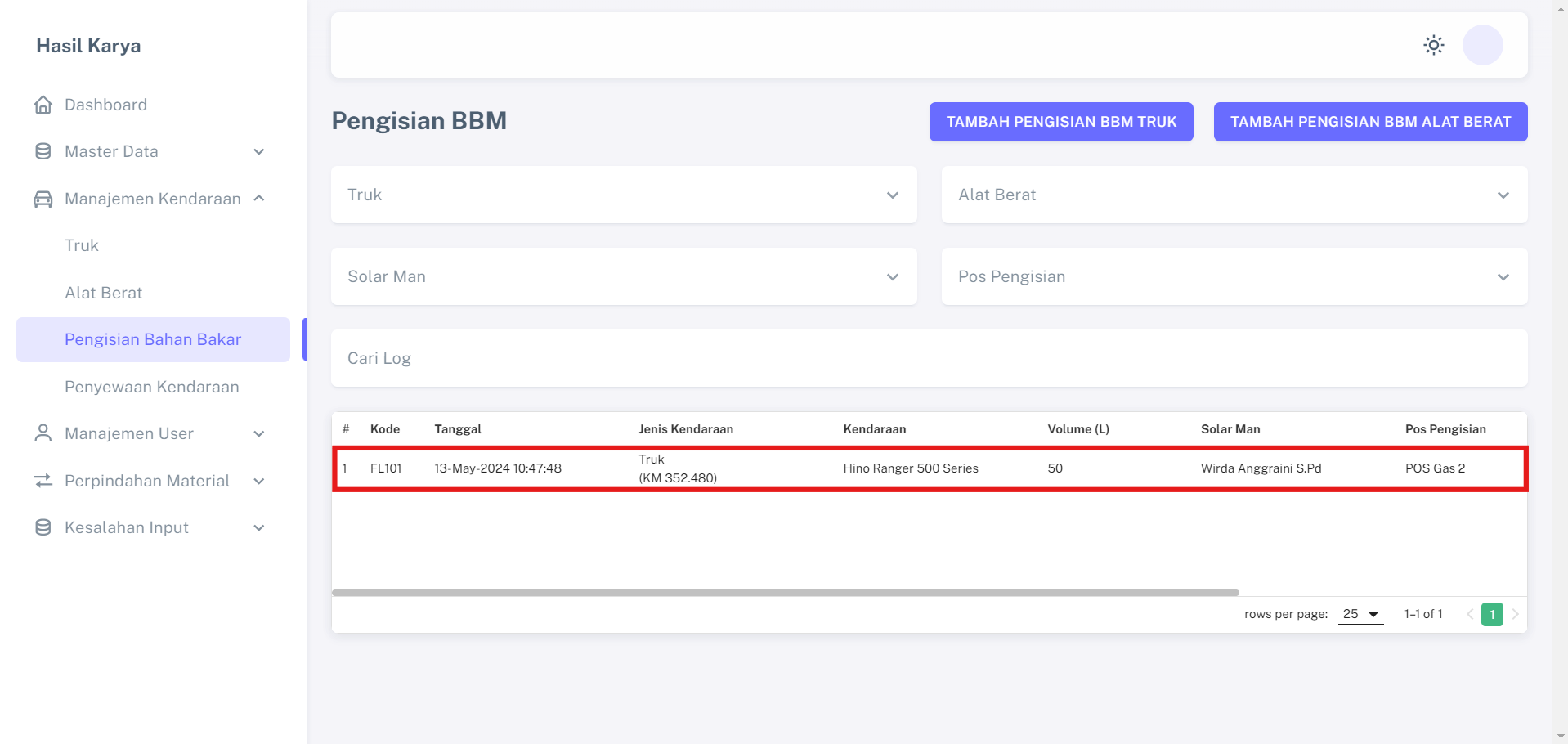Open the Truk filter dropdown
Screen dimensions: 1568x744
coord(623,195)
